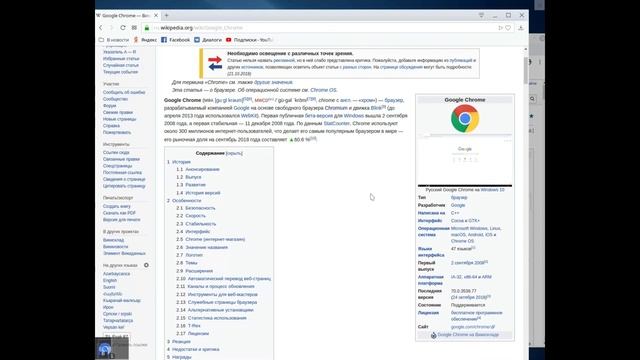Click the send/play arrow icon in address bar
The width and height of the screenshot is (640, 360).
click(500, 28)
